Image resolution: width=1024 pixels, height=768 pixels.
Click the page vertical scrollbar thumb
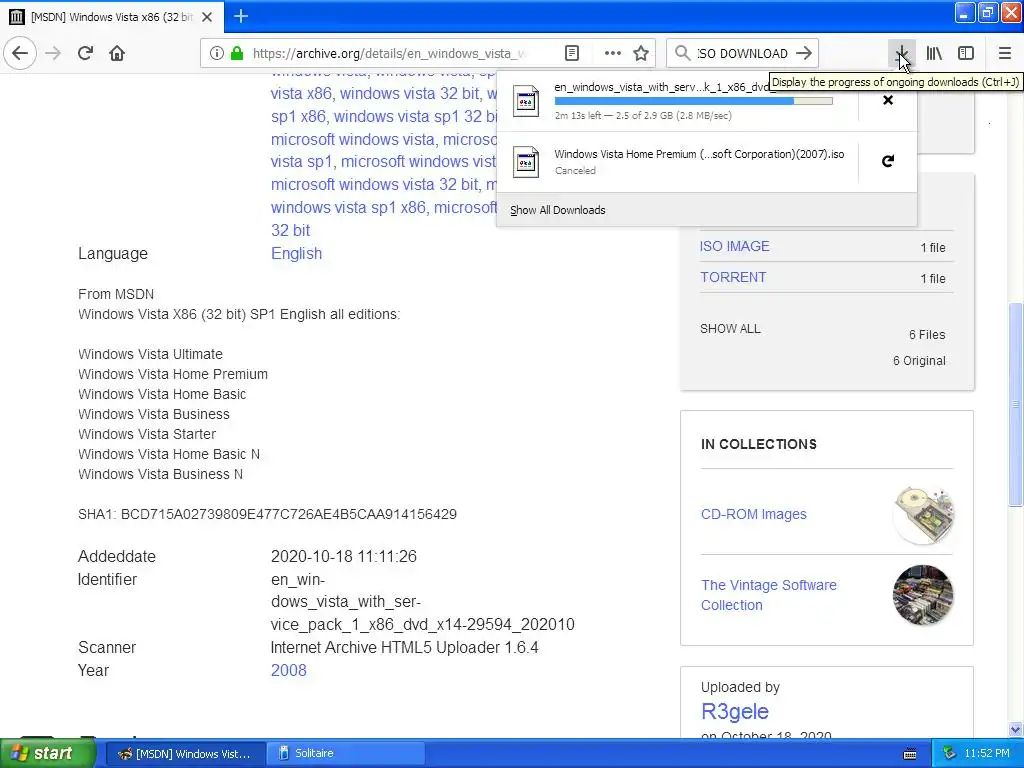pyautogui.click(x=1016, y=405)
